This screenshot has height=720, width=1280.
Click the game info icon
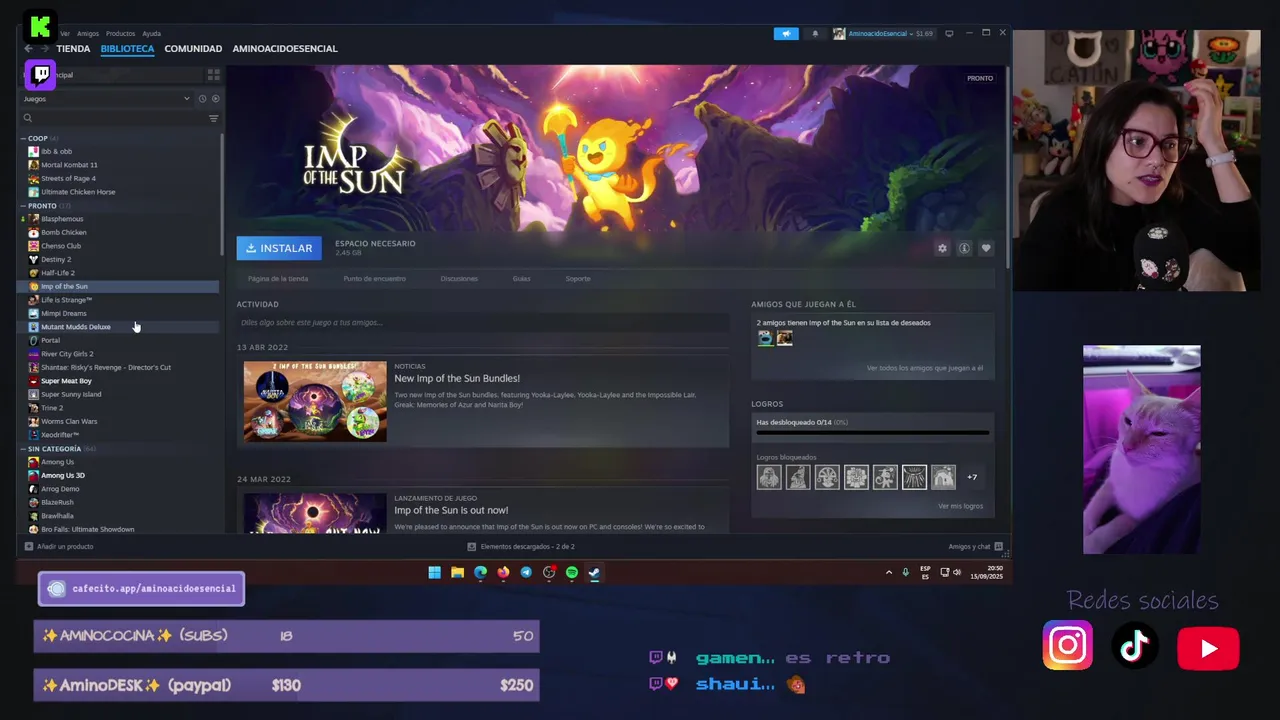pyautogui.click(x=964, y=248)
